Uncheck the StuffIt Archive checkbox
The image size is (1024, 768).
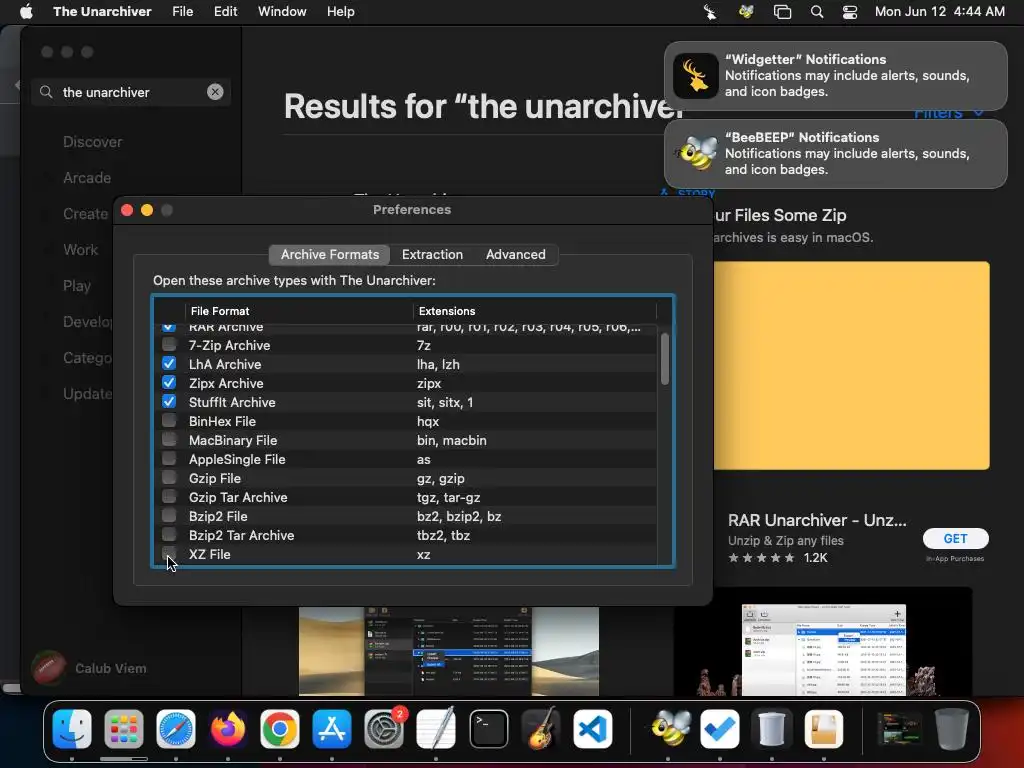tap(169, 402)
